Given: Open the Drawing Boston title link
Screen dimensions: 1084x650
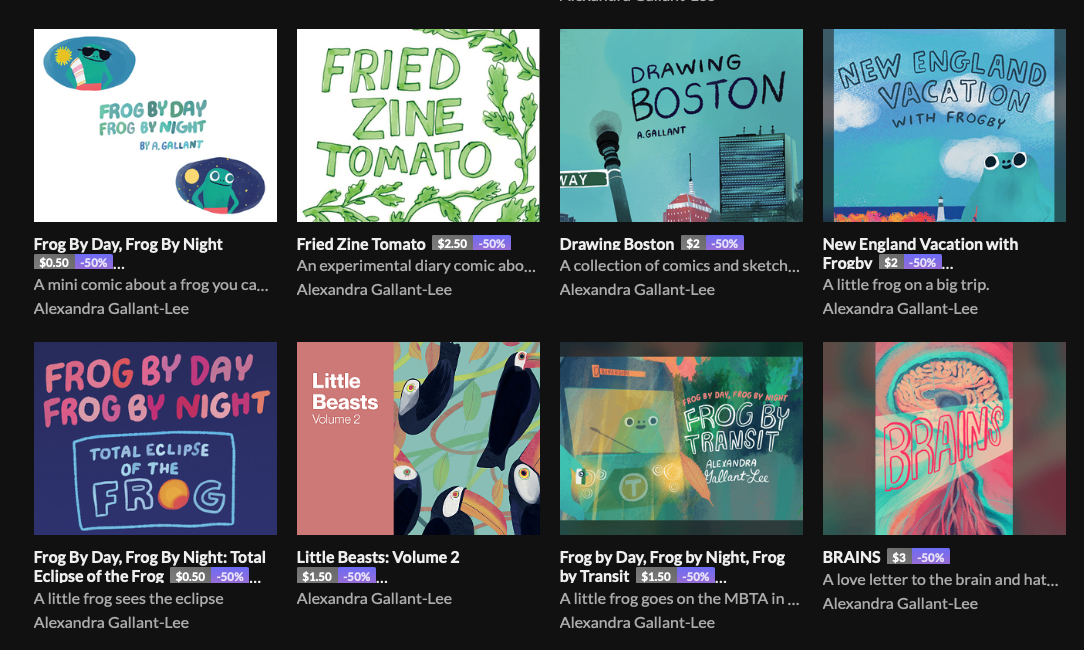Looking at the screenshot, I should coord(616,244).
